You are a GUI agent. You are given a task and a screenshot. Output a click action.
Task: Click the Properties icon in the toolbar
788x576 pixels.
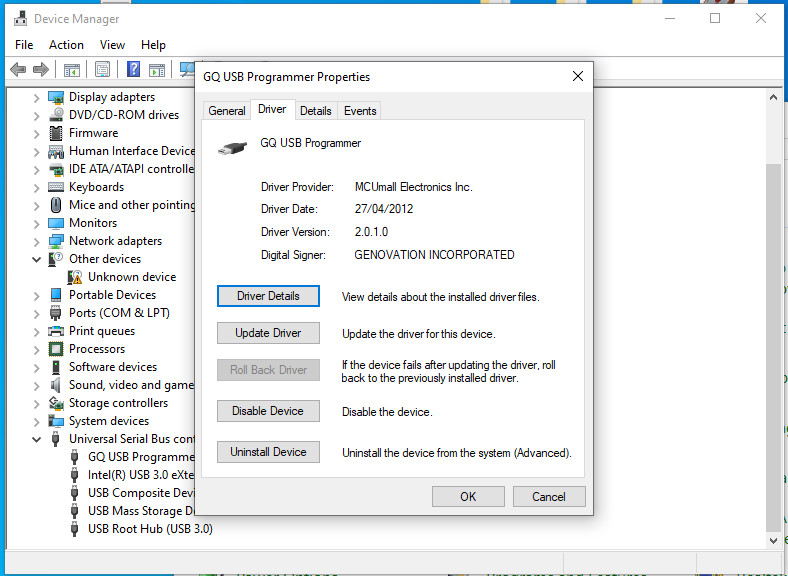(x=102, y=69)
